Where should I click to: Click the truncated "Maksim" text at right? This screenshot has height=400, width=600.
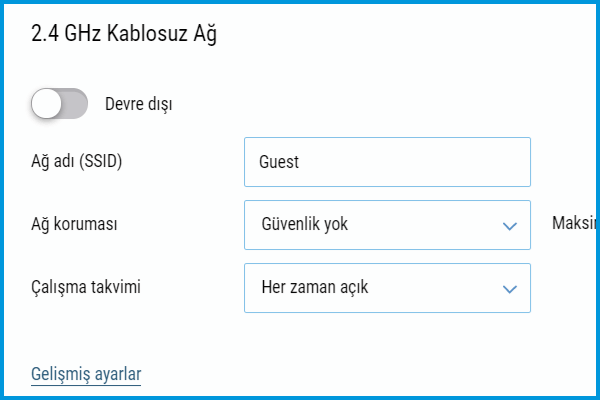pyautogui.click(x=575, y=222)
